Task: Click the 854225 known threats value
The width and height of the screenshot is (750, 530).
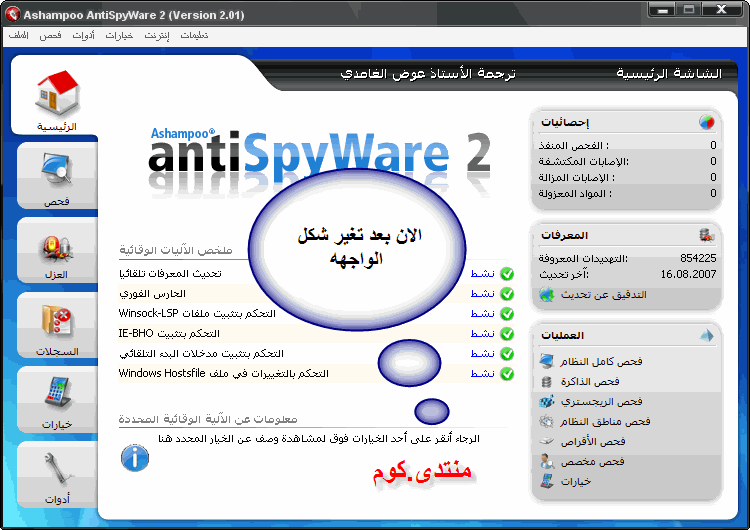Action: coord(698,258)
